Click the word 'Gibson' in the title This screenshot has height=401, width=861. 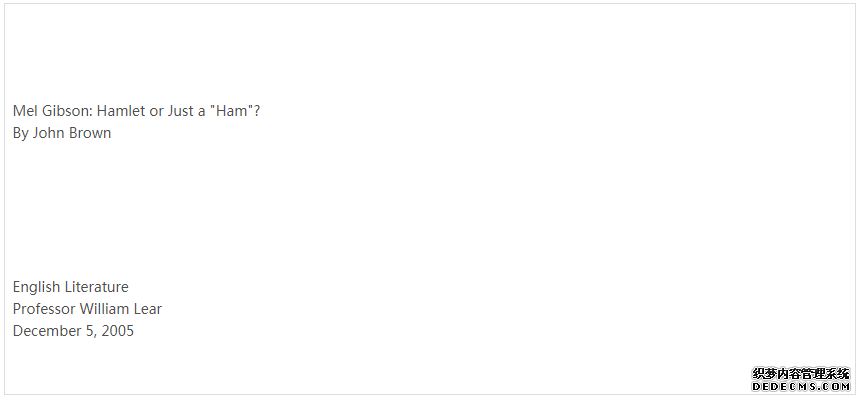66,111
